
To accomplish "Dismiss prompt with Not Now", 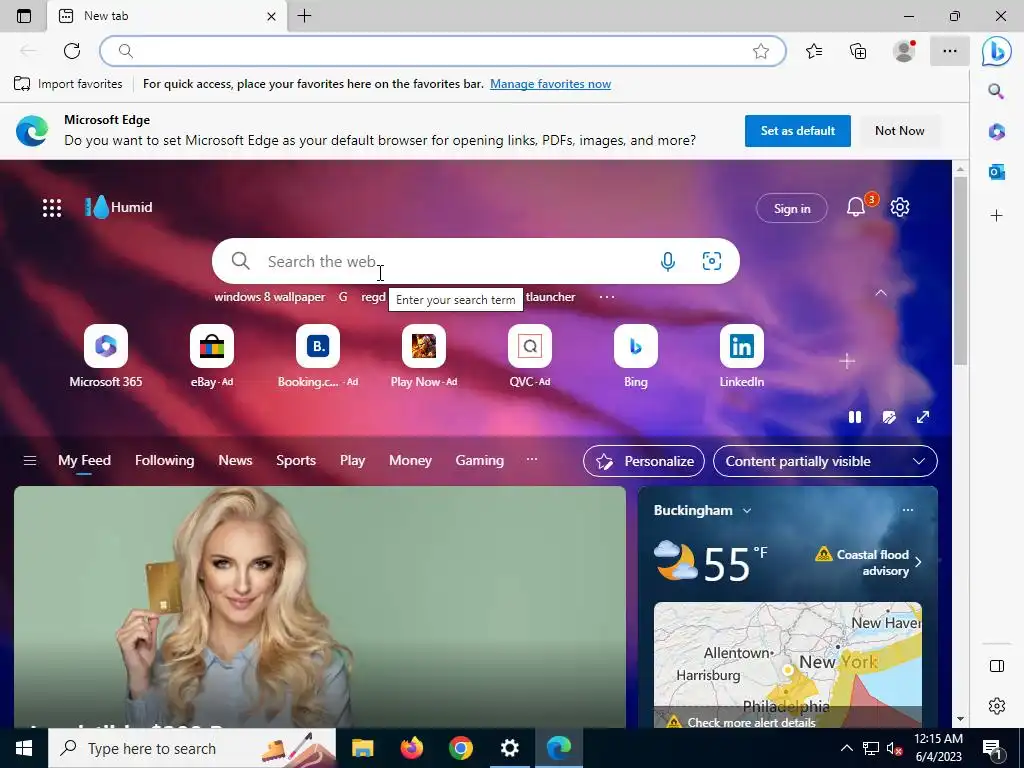I will point(899,131).
